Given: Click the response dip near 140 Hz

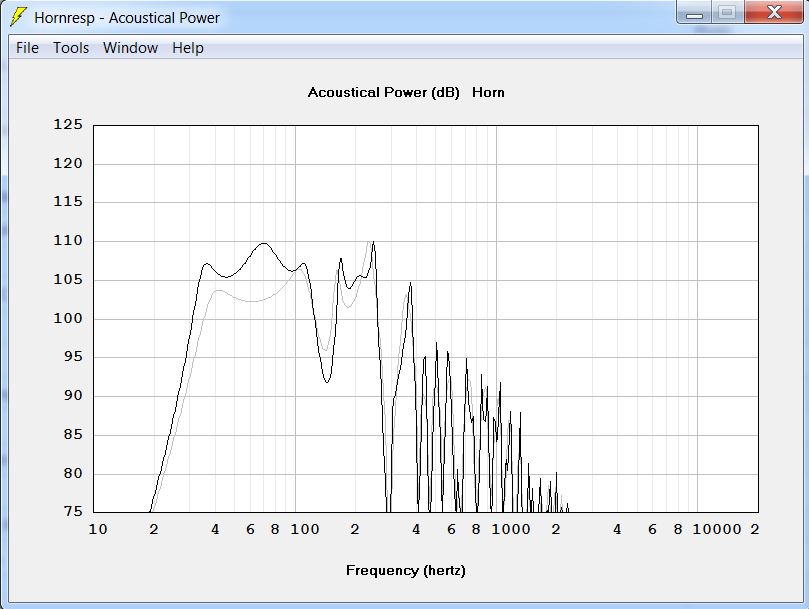Looking at the screenshot, I should point(327,381).
